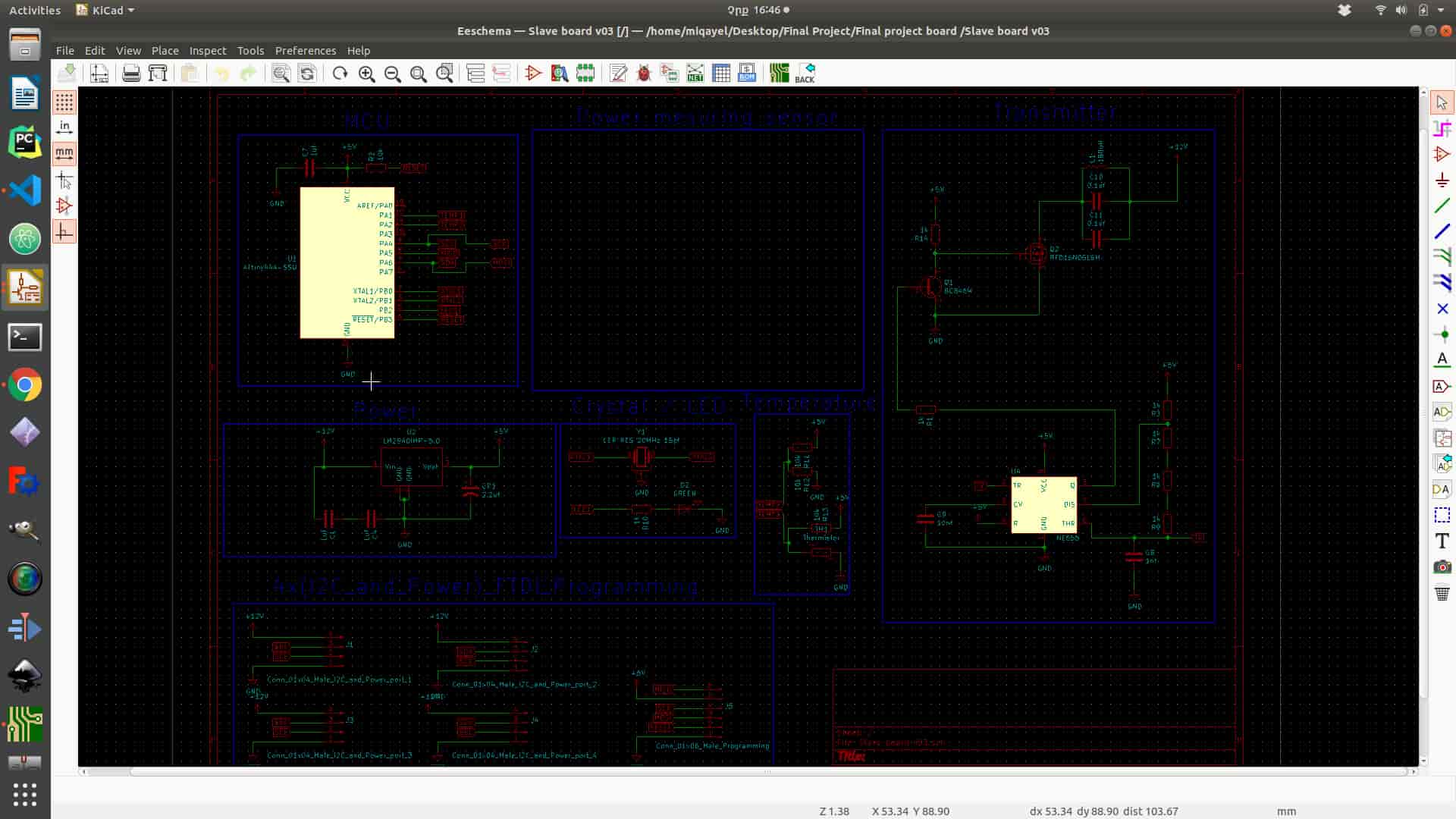This screenshot has height=819, width=1456.
Task: Choose the no-connect flag tool
Action: [1442, 309]
